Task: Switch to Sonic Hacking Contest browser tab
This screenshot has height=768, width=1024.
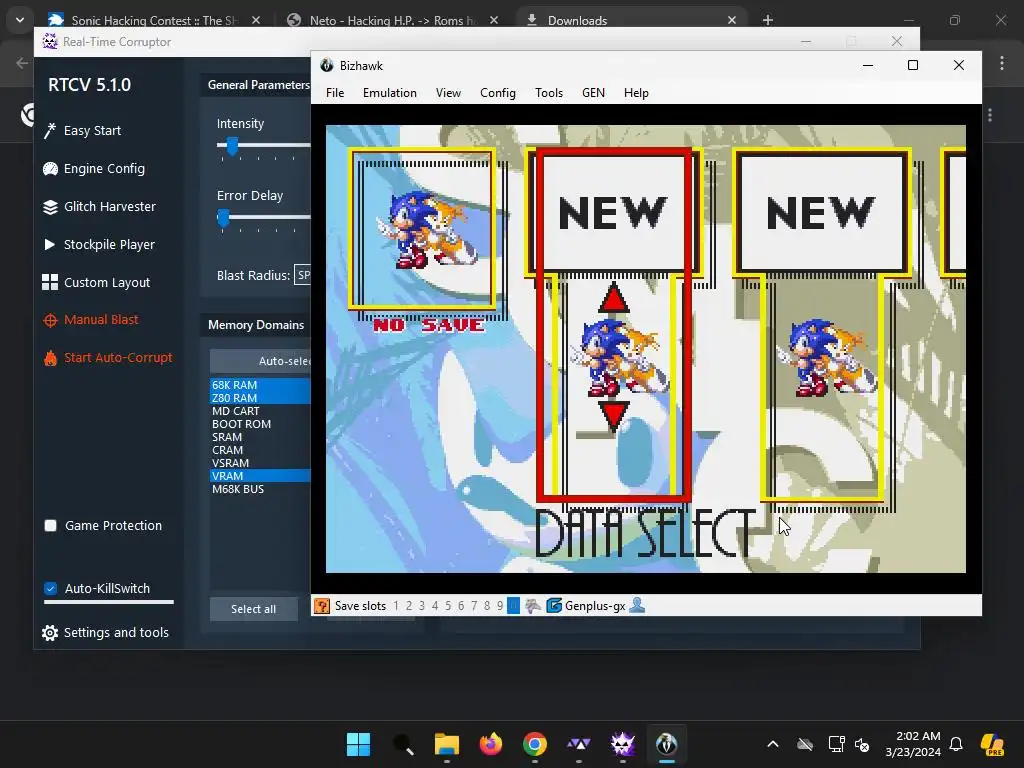Action: (153, 20)
